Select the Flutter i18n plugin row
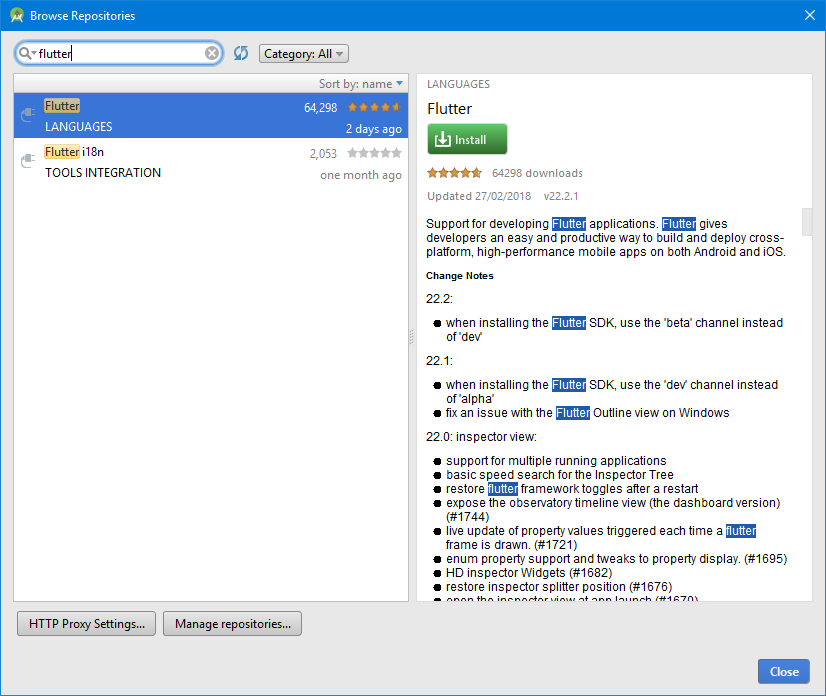 (211, 162)
